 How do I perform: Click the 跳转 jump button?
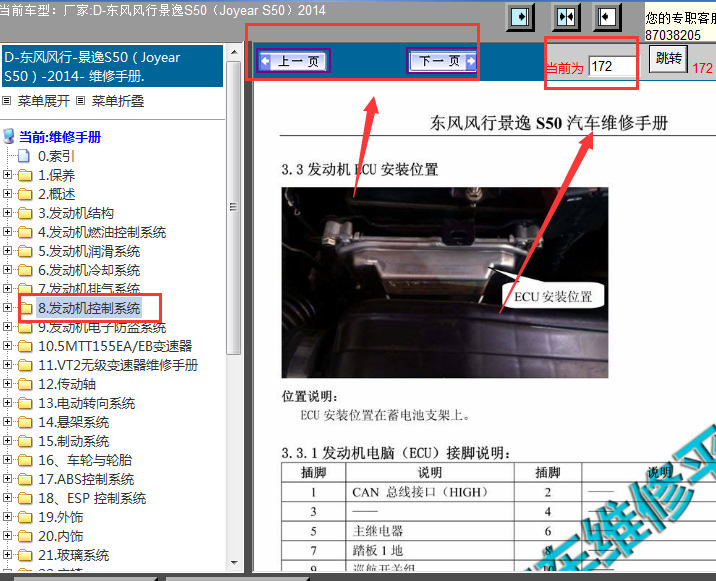pyautogui.click(x=669, y=58)
